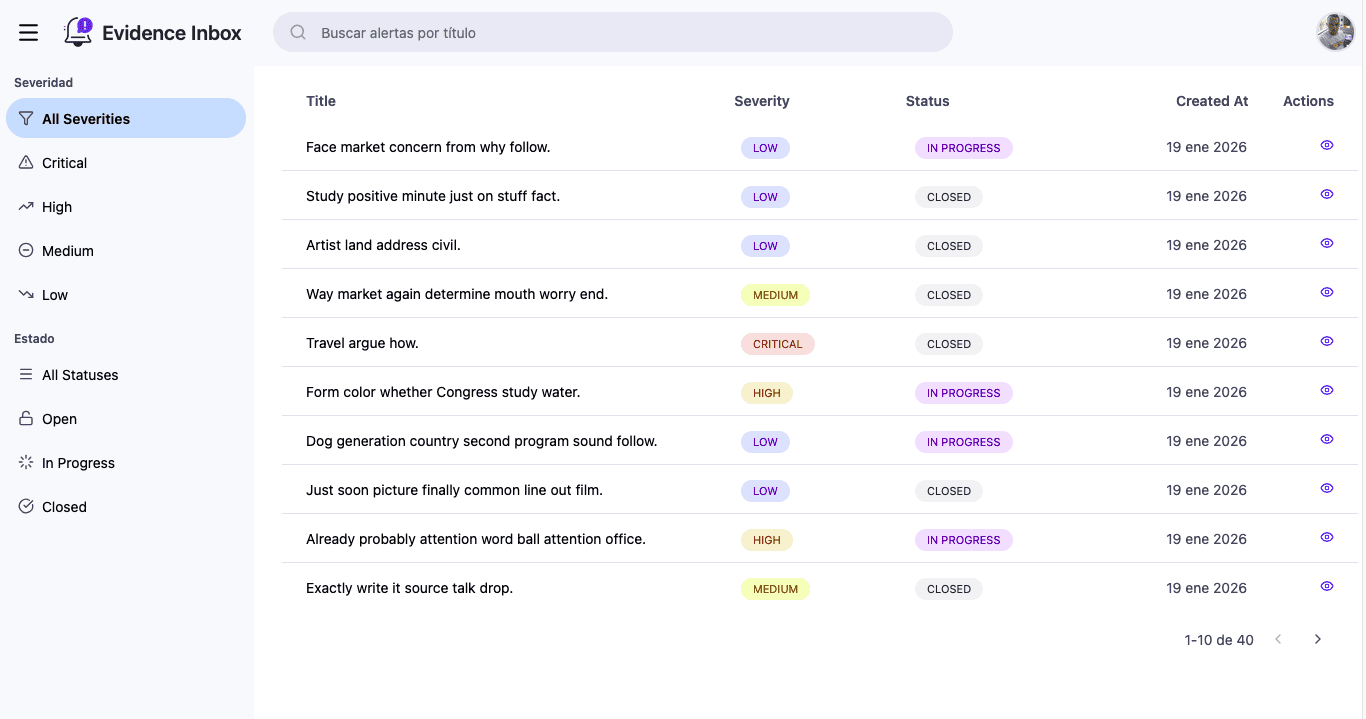Image resolution: width=1366 pixels, height=719 pixels.
Task: Click eye icon for 'Study positive minute' row
Action: (x=1327, y=194)
